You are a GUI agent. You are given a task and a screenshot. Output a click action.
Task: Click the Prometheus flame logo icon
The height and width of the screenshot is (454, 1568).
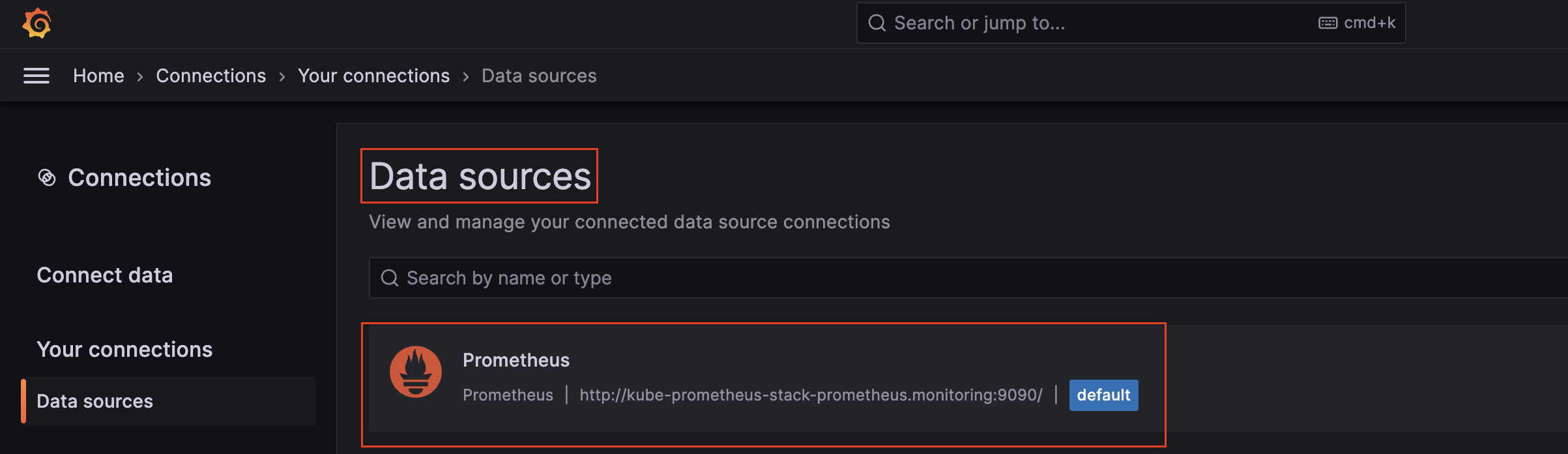[x=416, y=372]
